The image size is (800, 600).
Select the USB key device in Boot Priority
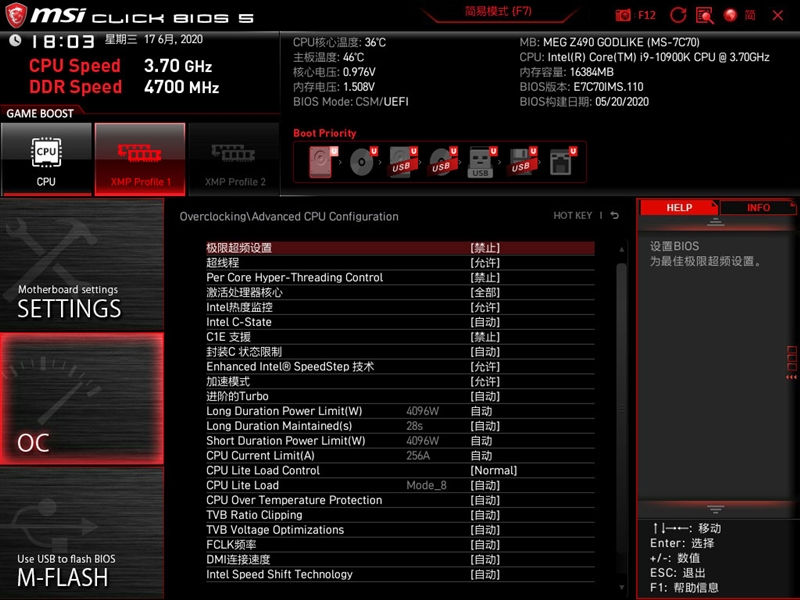(481, 160)
